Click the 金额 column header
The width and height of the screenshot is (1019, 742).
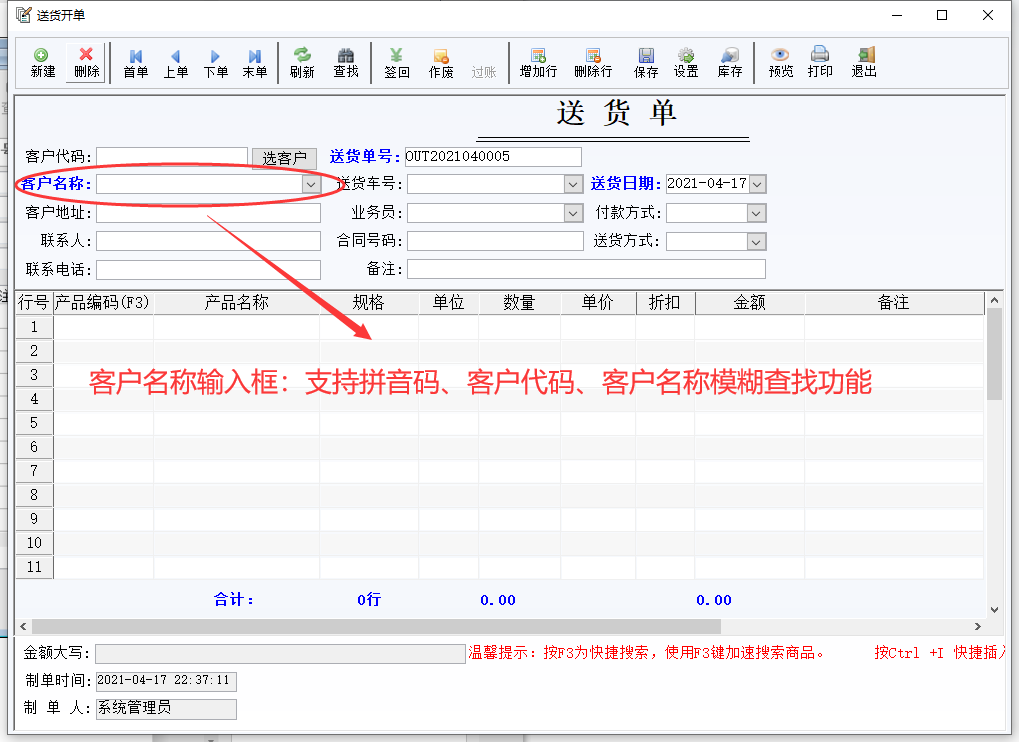[750, 303]
